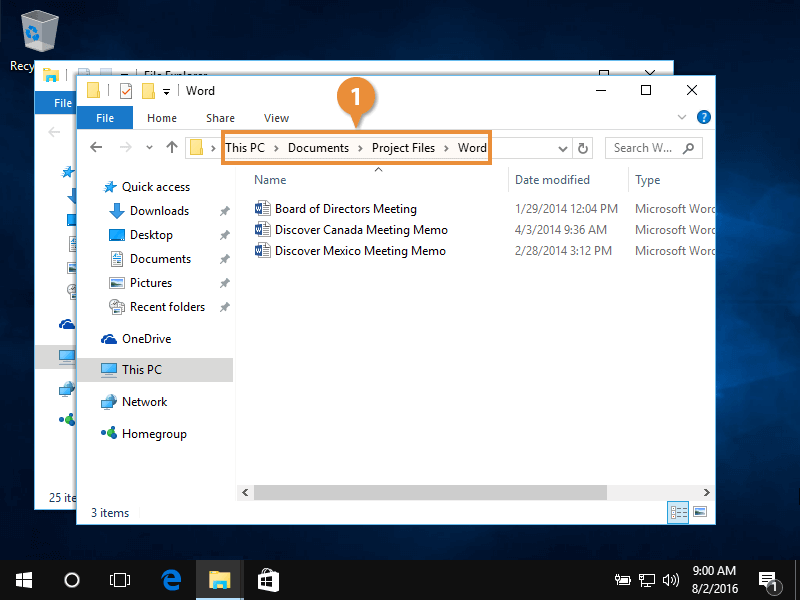800x600 pixels.
Task: Click the Up one level arrow
Action: (172, 147)
